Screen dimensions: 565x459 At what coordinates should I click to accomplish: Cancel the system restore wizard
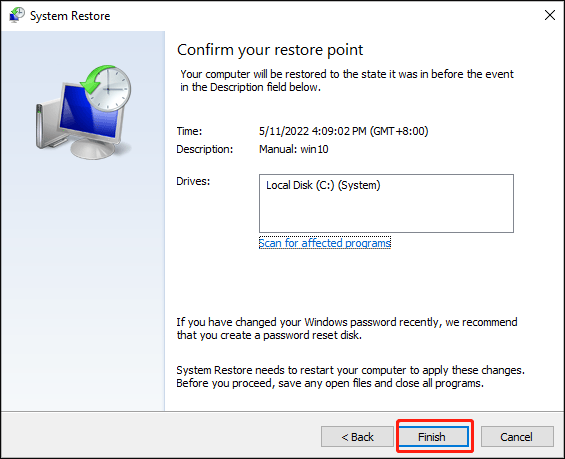pyautogui.click(x=516, y=437)
